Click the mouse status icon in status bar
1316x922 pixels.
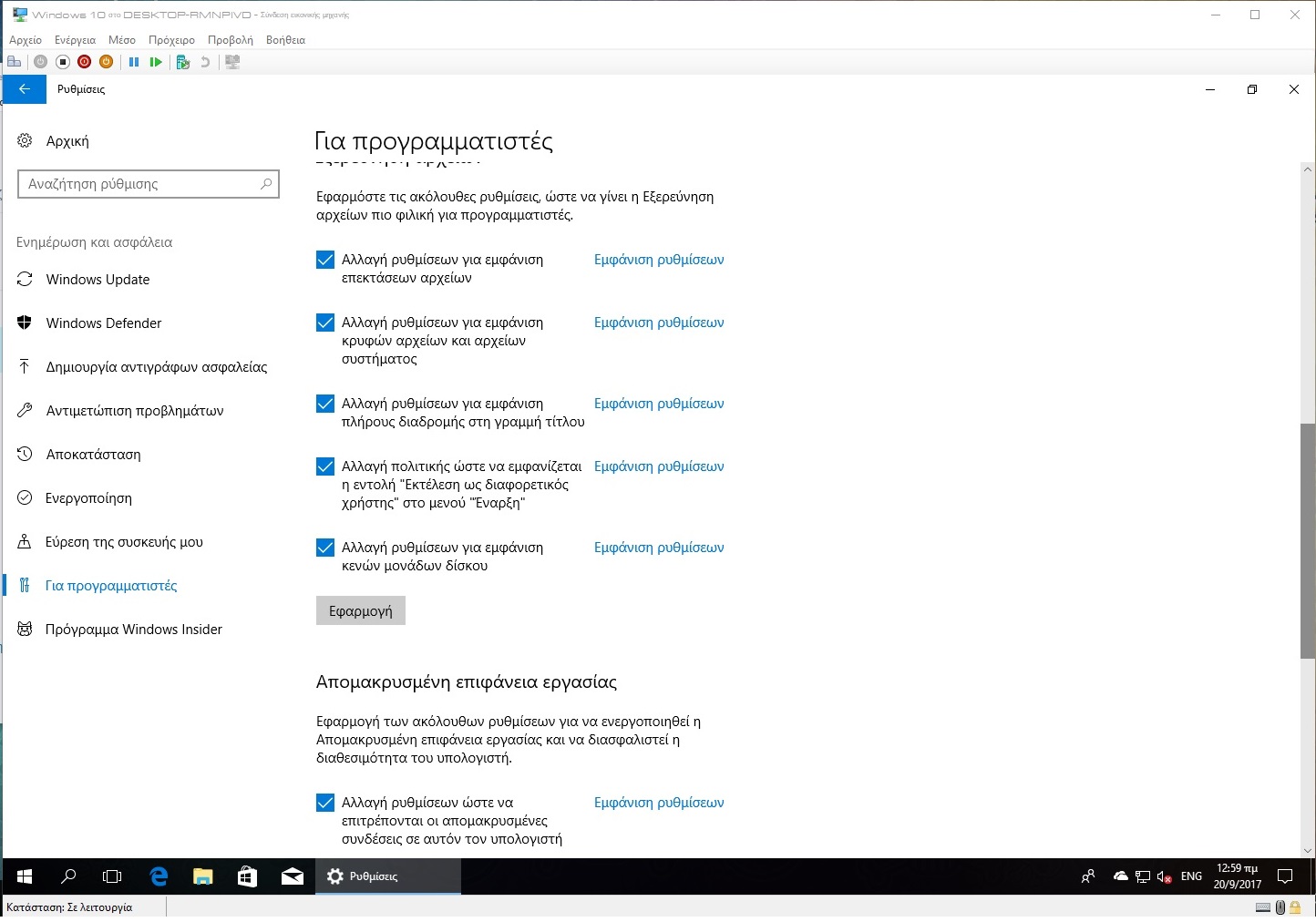point(1280,907)
